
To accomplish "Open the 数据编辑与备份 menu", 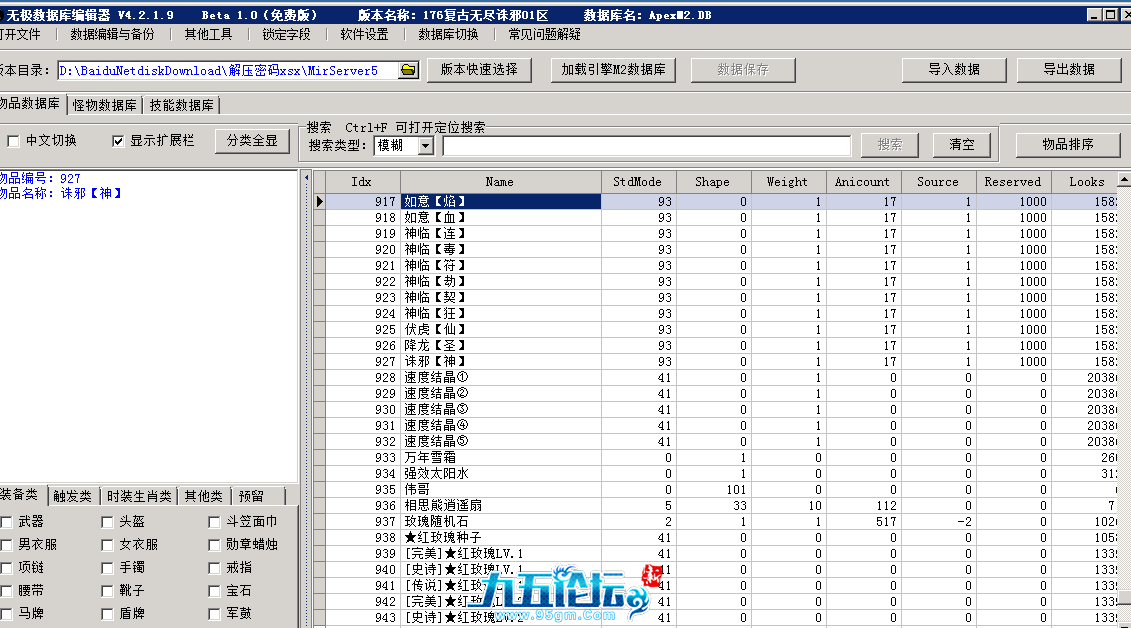I will 112,34.
